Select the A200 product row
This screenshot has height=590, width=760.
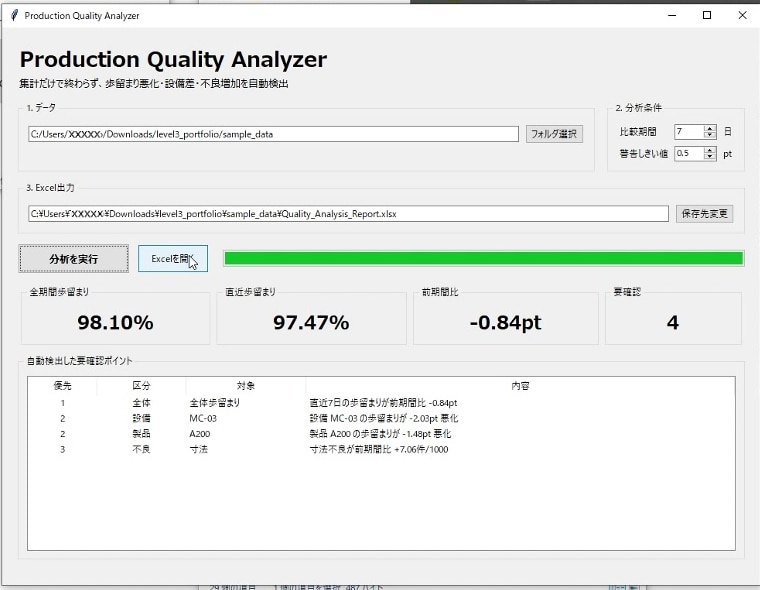[x=381, y=434]
